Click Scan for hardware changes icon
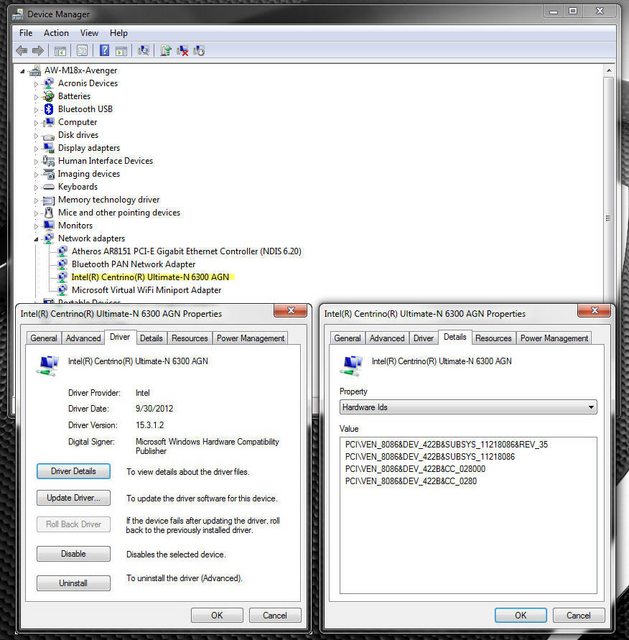The image size is (629, 640). 143,51
